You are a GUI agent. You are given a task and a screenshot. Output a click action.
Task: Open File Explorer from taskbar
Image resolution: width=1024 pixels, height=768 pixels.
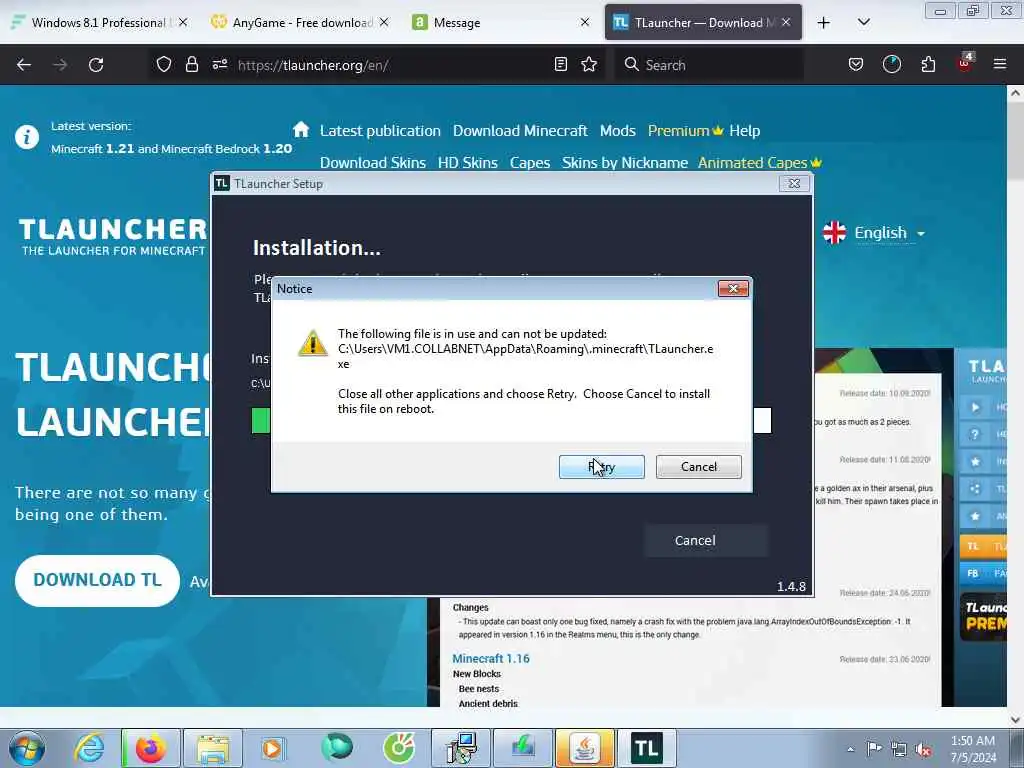[x=213, y=748]
